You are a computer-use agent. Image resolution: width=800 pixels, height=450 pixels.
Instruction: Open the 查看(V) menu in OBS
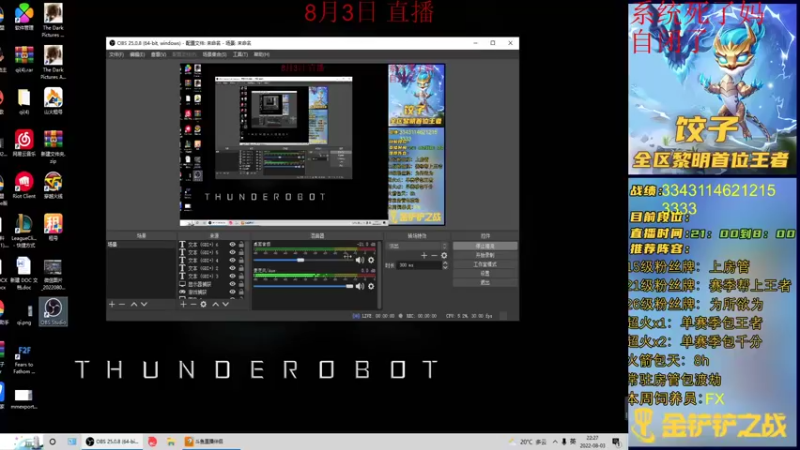(158, 55)
